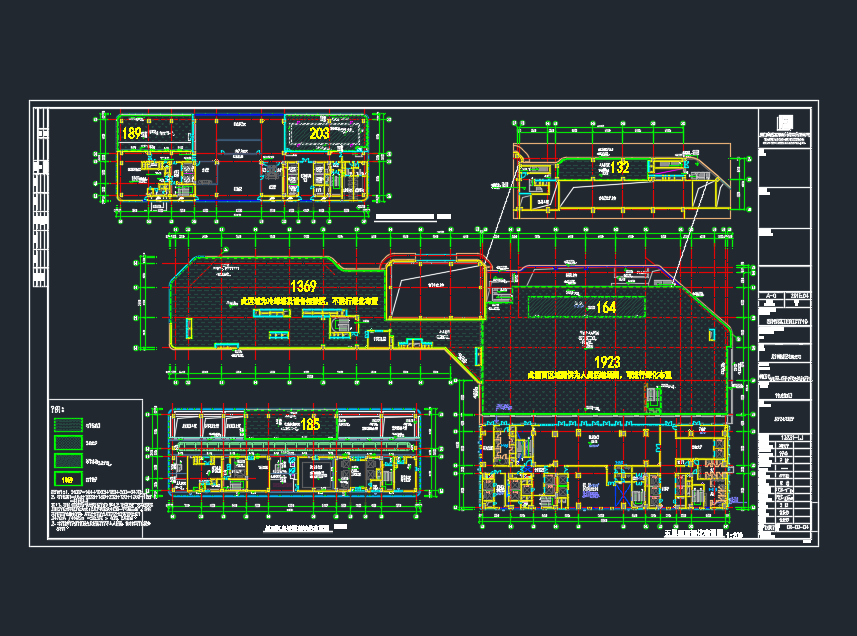Image resolution: width=857 pixels, height=636 pixels.
Task: Select the second hatch swatch in the legend
Action: pos(69,443)
